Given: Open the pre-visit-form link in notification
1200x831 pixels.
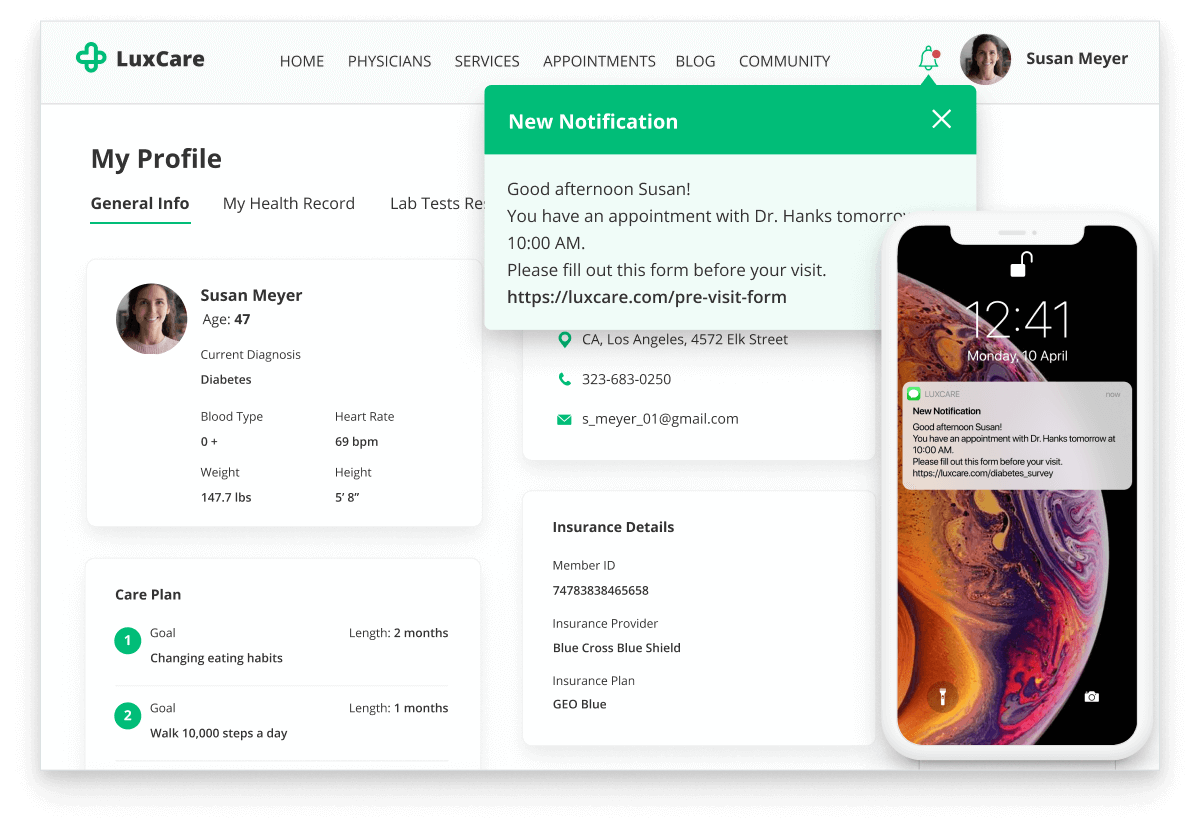Looking at the screenshot, I should (x=646, y=297).
